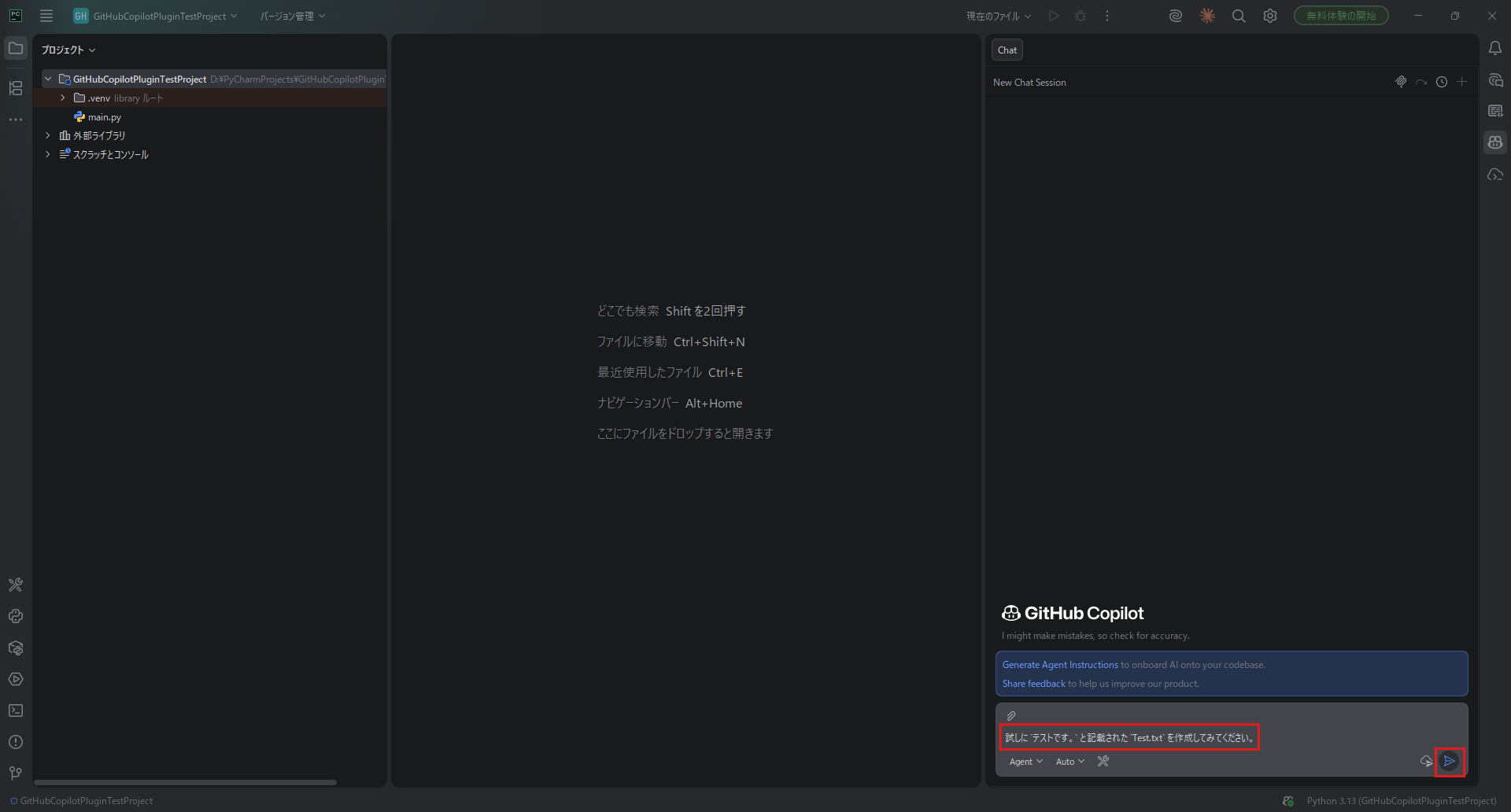
Task: Open the Python Packages tool window
Action: coord(16,648)
